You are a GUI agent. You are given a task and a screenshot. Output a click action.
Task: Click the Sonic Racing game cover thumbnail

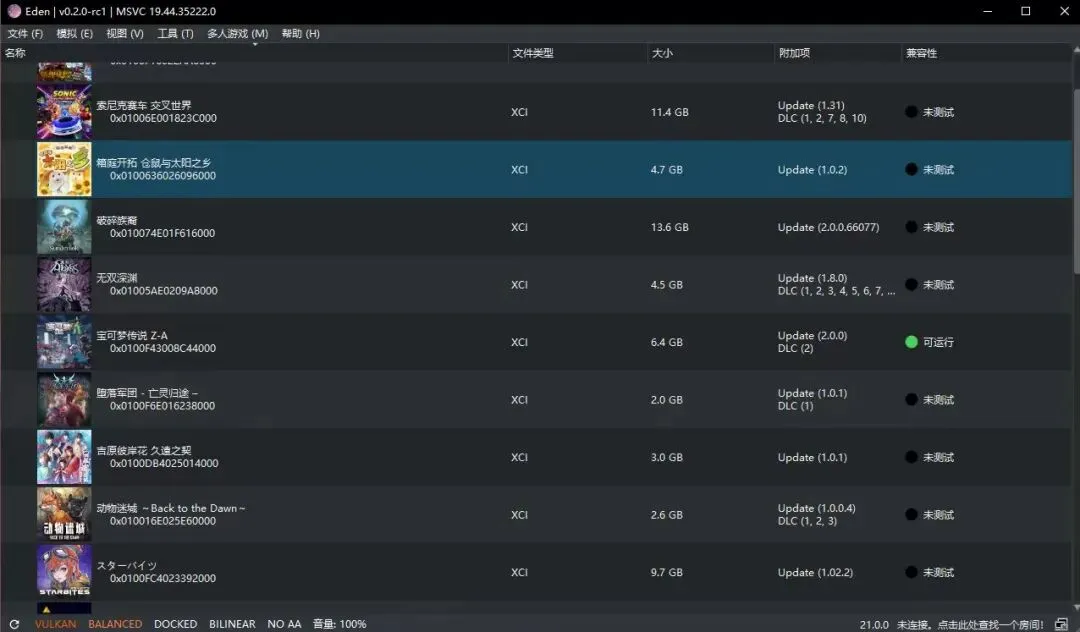point(64,112)
